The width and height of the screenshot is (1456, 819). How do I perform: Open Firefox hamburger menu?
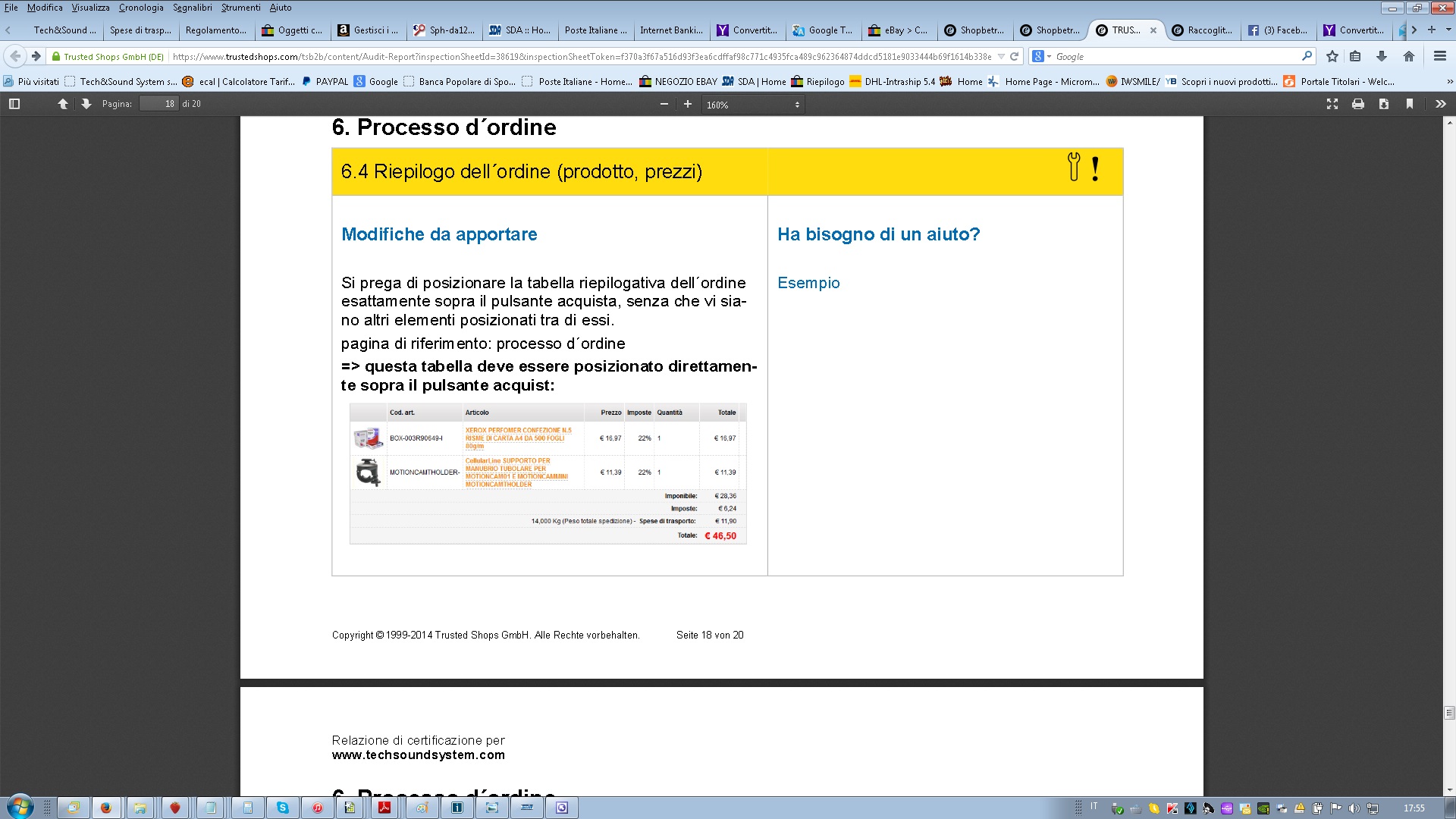click(1439, 56)
